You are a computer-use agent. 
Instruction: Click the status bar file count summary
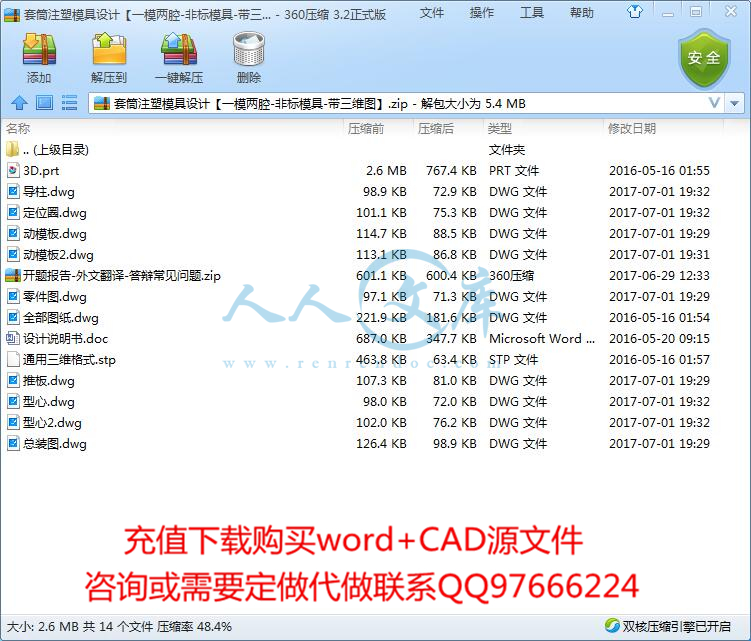point(119,626)
